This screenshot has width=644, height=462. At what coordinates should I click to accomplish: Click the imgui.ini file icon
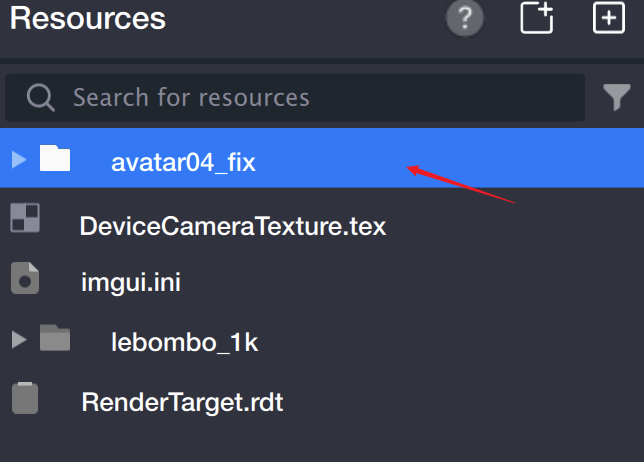(x=25, y=277)
